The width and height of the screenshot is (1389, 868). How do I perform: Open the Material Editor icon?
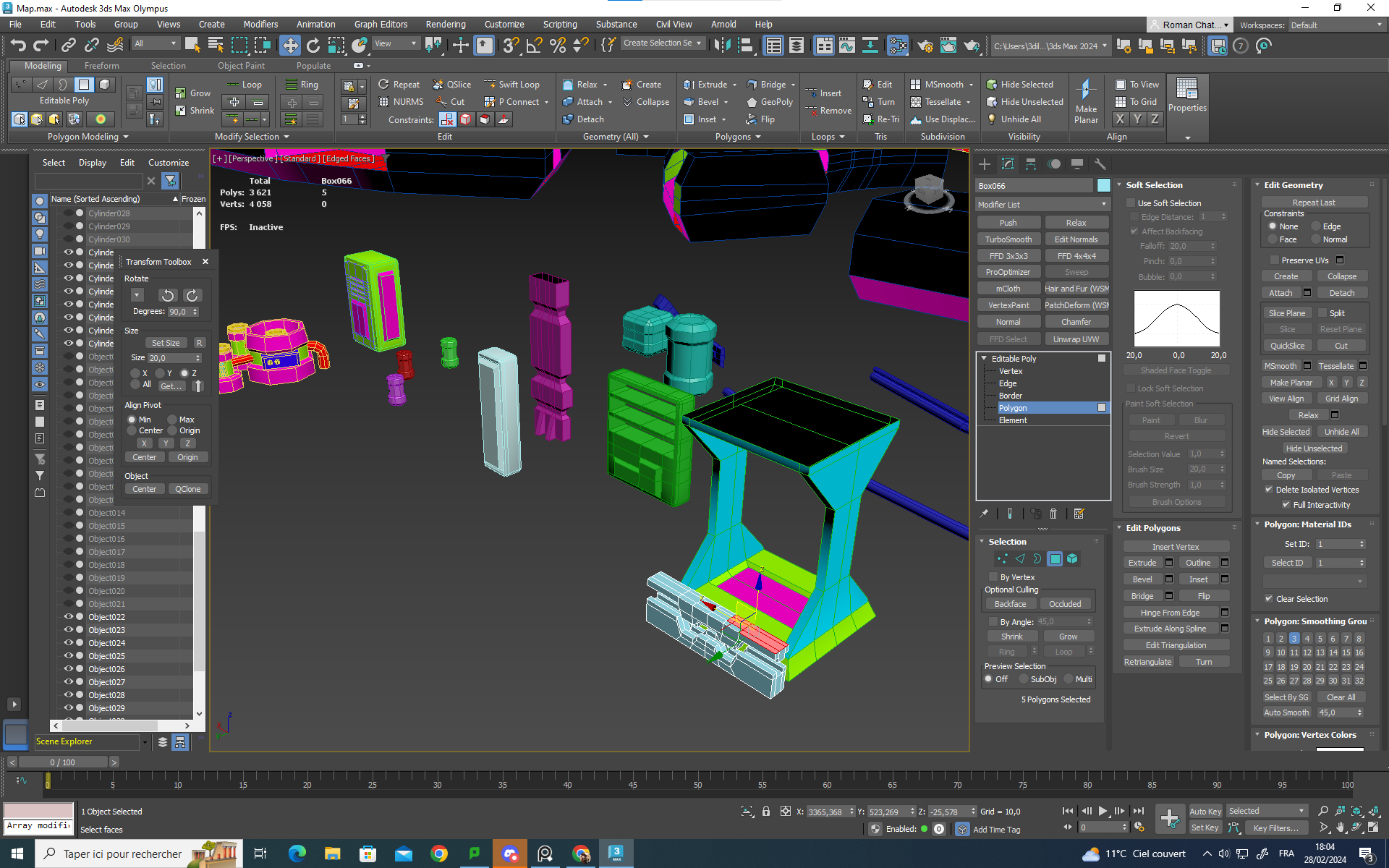[898, 46]
